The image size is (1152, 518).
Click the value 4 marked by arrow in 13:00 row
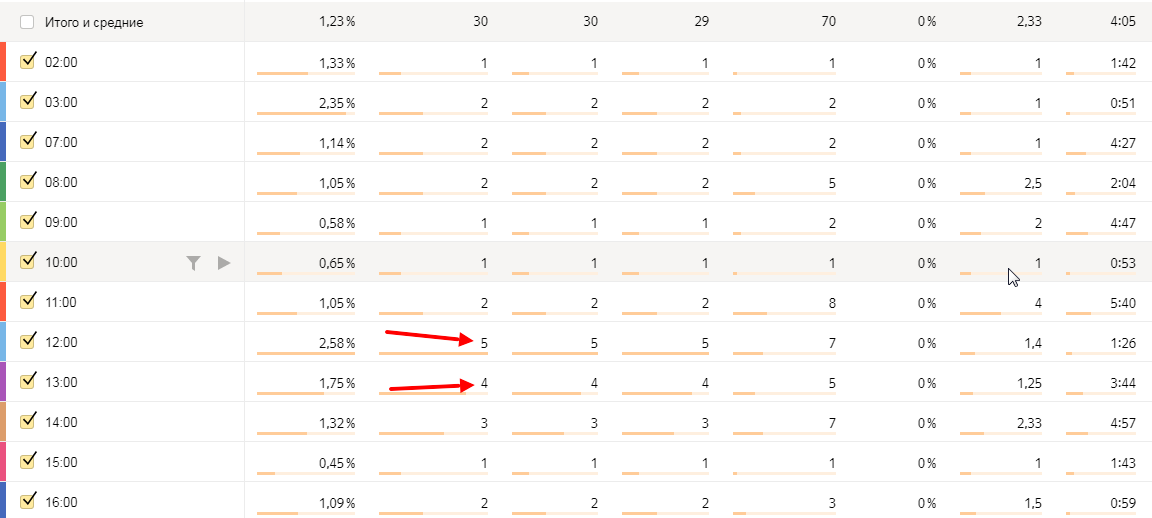tap(483, 383)
